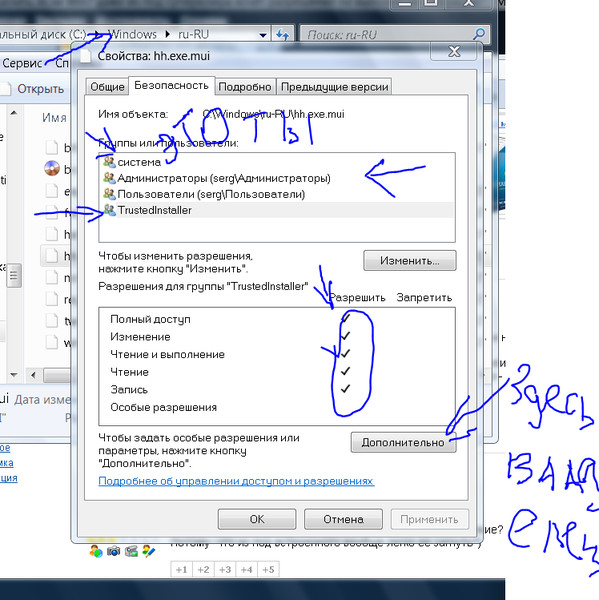The width and height of the screenshot is (599, 600).
Task: Focus the Поиск: ru-RU search field
Action: 388,35
